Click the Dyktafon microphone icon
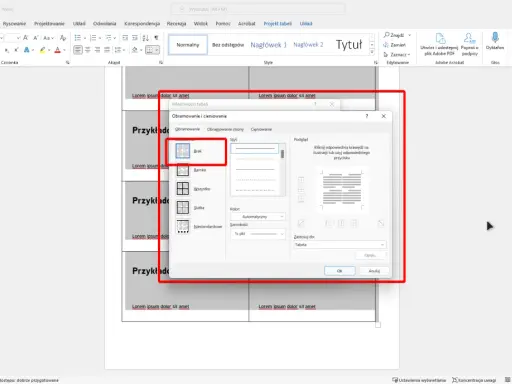This screenshot has height=384, width=512. tap(495, 37)
